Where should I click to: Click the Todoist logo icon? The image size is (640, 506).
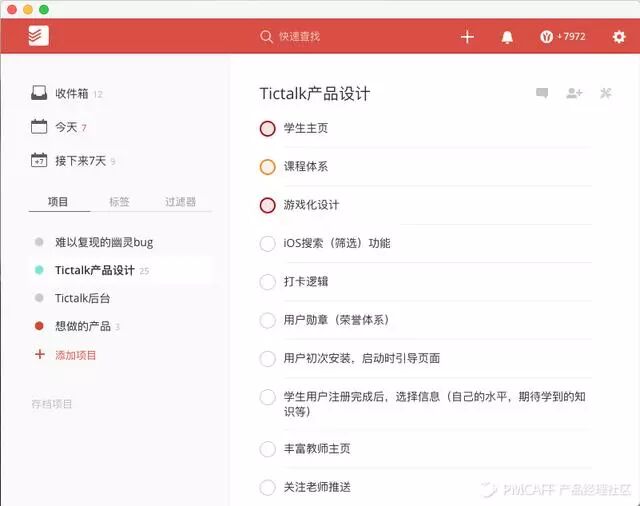38,36
